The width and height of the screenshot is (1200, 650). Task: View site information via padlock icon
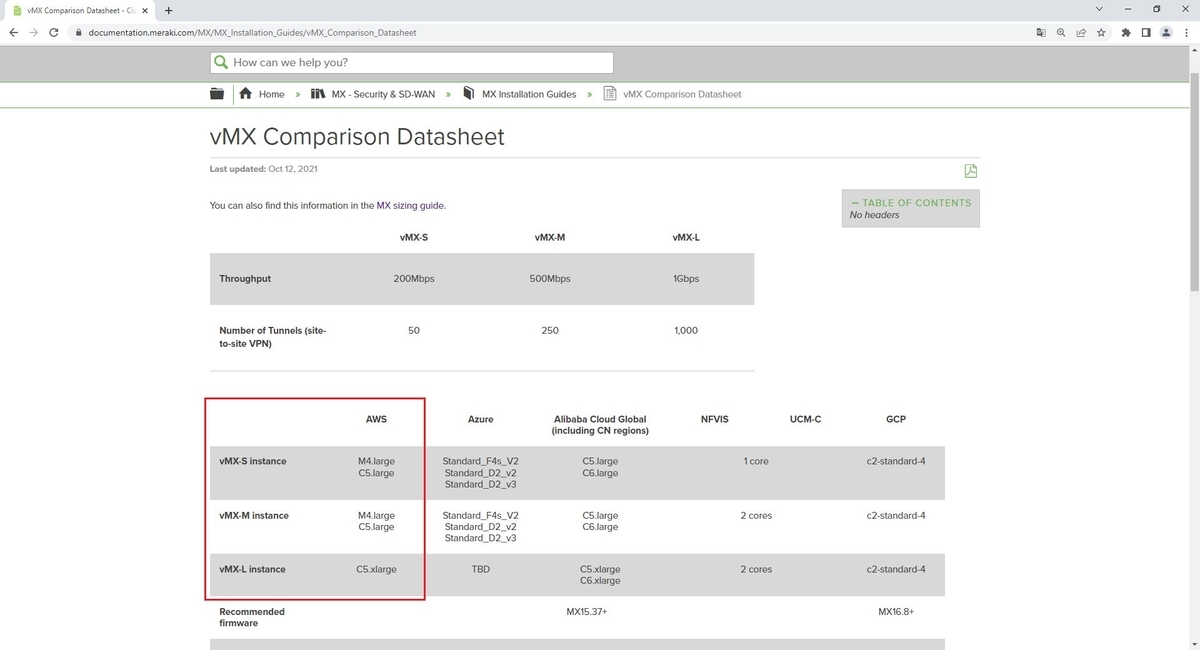[x=79, y=32]
